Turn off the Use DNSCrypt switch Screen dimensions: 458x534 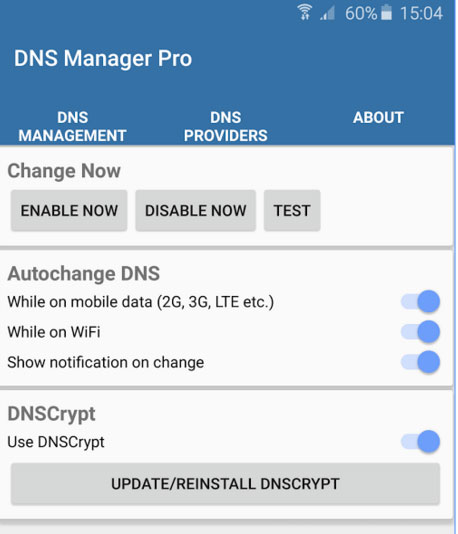pyautogui.click(x=420, y=442)
